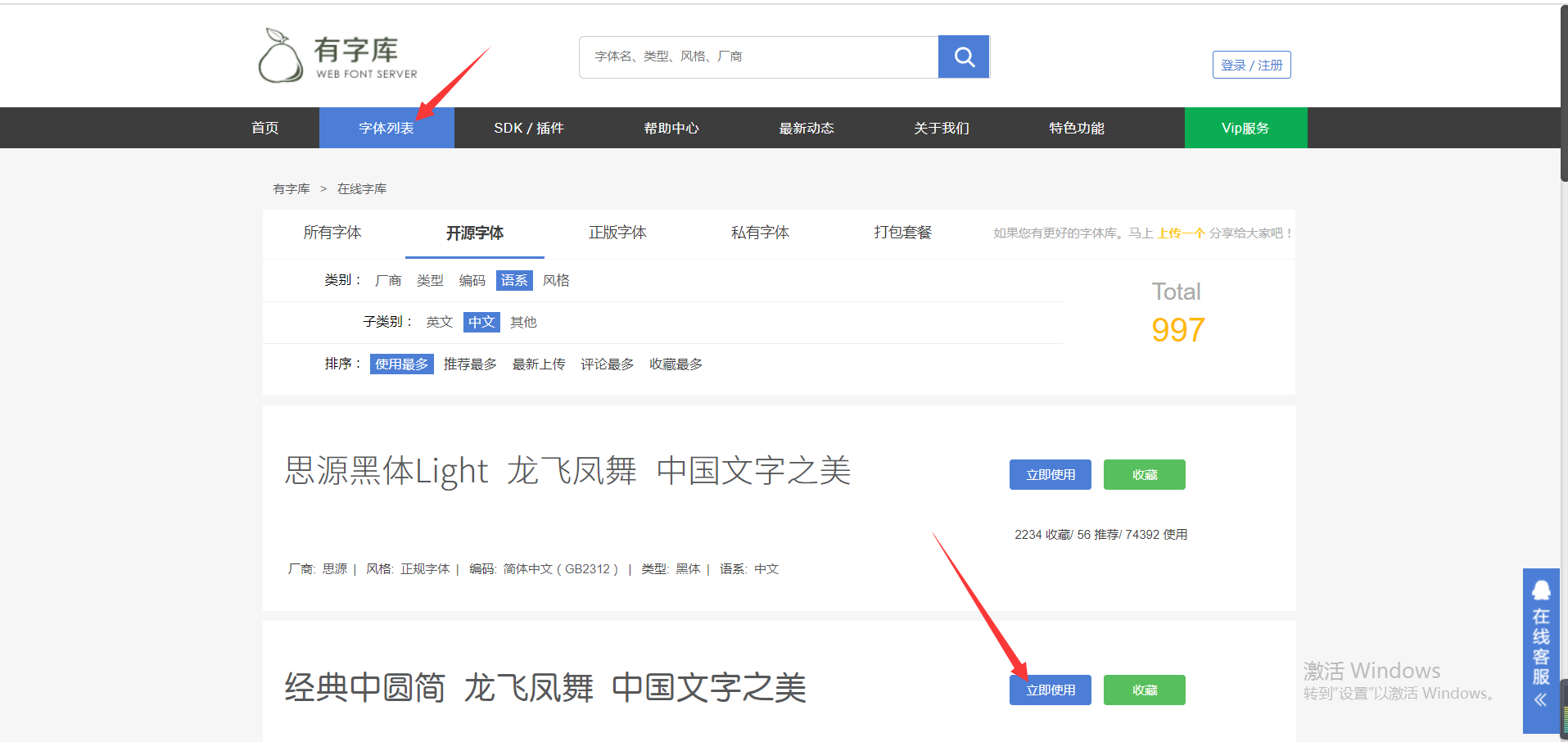1568x742 pixels.
Task: Select 风格 category filter
Action: (556, 281)
